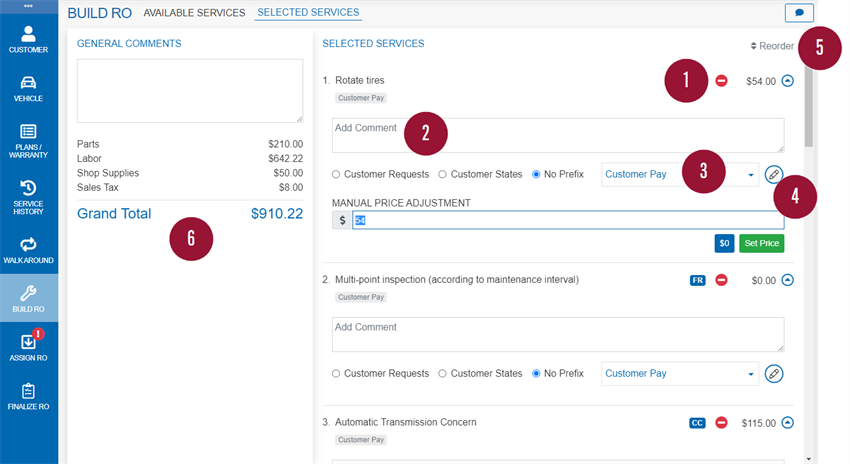Open the Customer Pay dropdown for Multi-point inspection
This screenshot has width=850, height=464.
680,373
